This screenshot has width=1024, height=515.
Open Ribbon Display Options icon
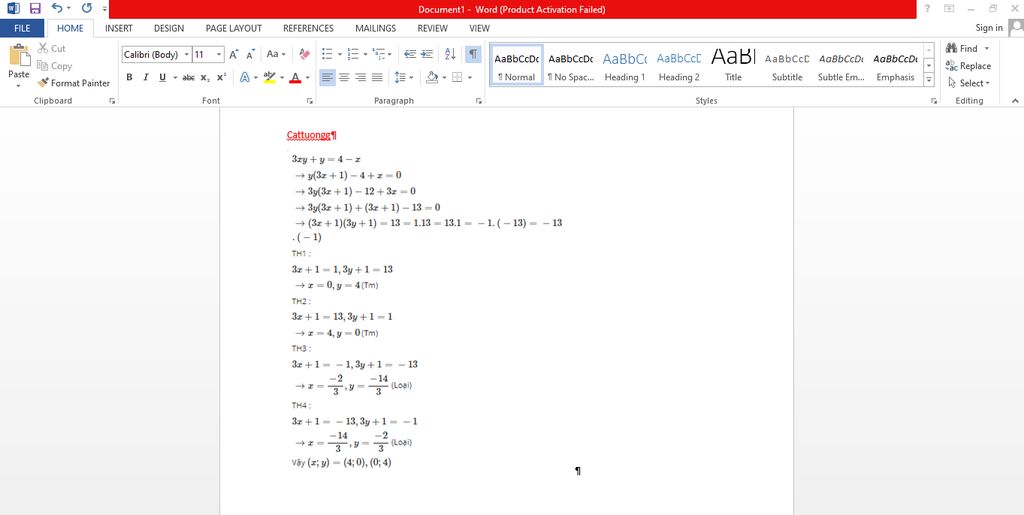pyautogui.click(x=949, y=8)
